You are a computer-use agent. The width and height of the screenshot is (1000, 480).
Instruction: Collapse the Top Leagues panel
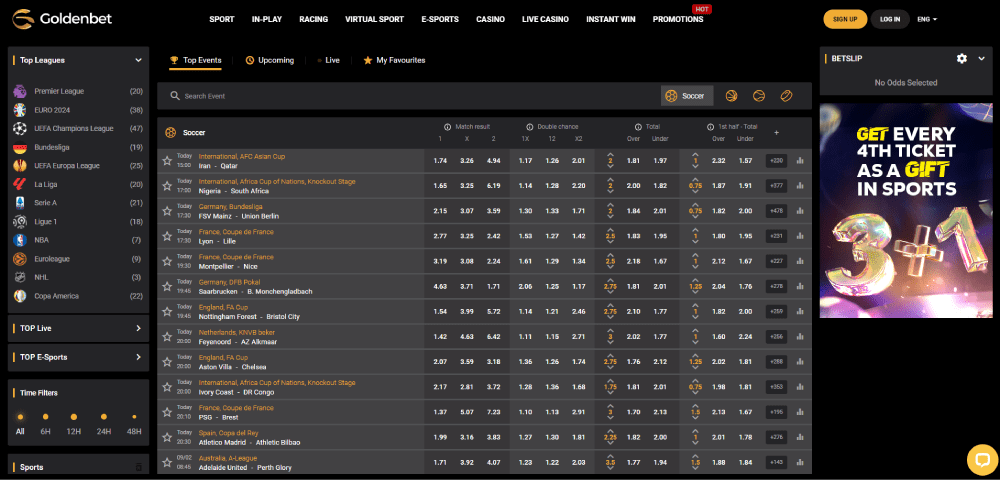click(x=138, y=61)
